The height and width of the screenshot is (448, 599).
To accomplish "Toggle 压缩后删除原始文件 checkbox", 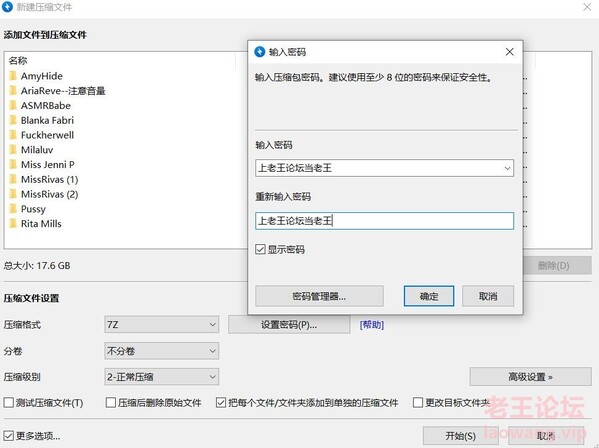I will (x=111, y=403).
